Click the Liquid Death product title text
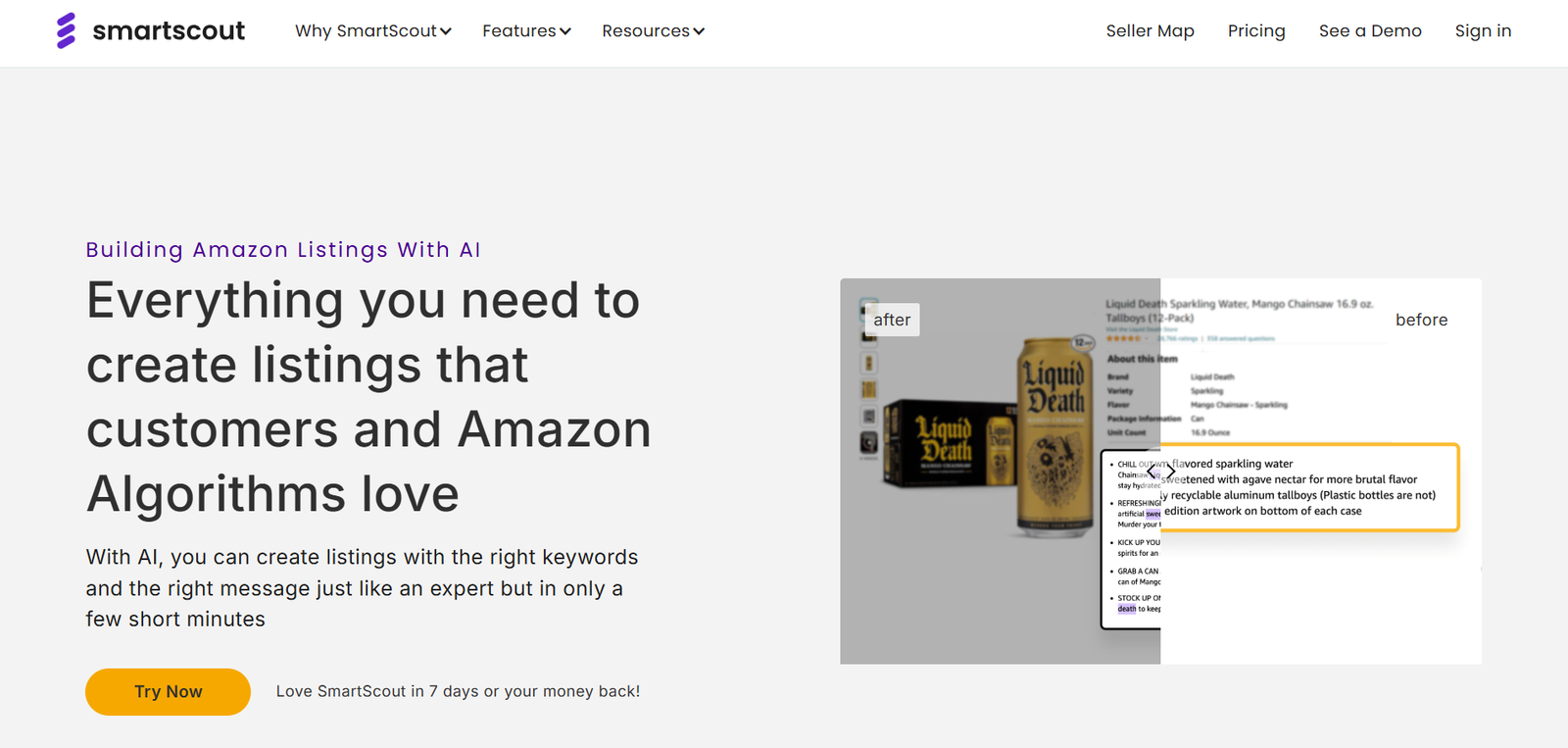The image size is (1568, 748). (x=1239, y=311)
